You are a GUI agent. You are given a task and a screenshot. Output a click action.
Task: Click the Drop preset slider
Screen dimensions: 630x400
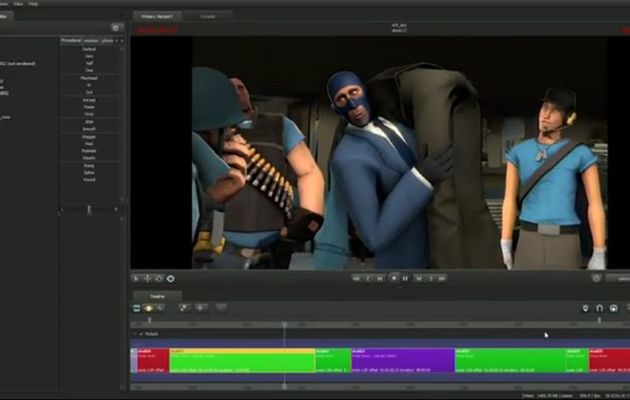pos(89,114)
